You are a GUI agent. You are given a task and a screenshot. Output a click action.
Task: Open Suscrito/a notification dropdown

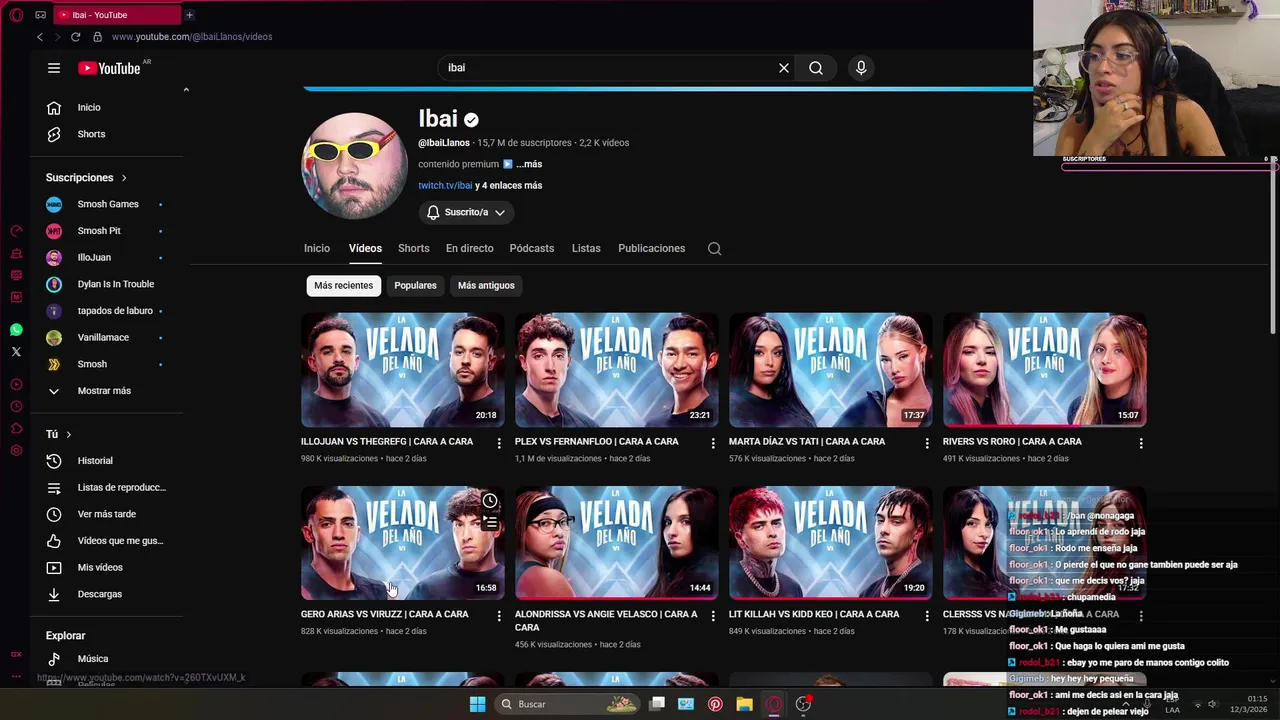tap(466, 212)
